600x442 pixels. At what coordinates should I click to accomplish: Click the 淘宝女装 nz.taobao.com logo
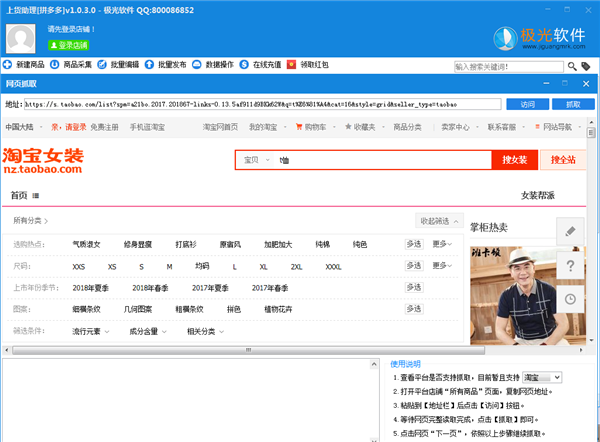tap(42, 161)
